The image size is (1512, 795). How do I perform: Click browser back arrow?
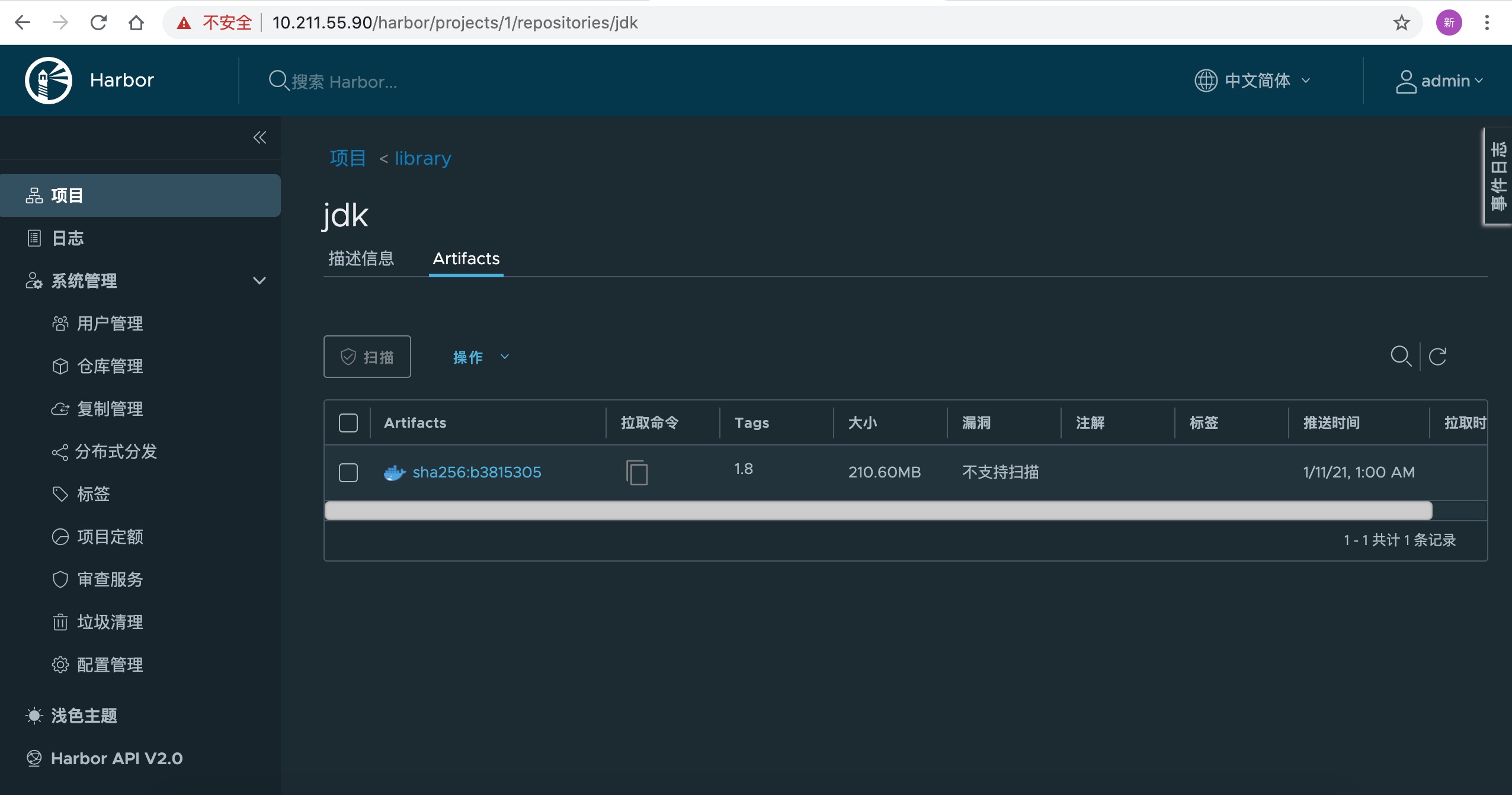point(23,23)
